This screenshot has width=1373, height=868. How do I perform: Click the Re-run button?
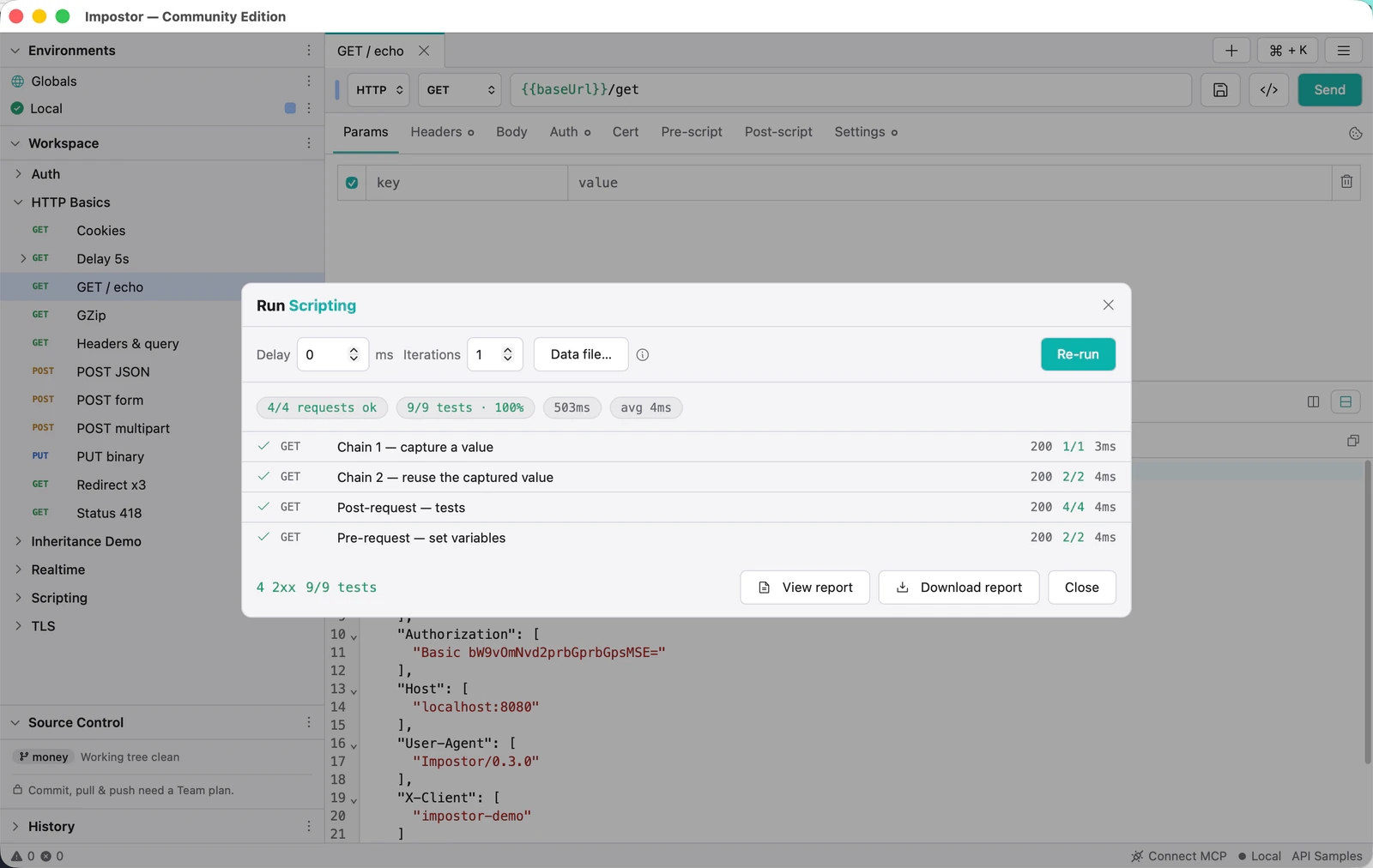(1078, 354)
